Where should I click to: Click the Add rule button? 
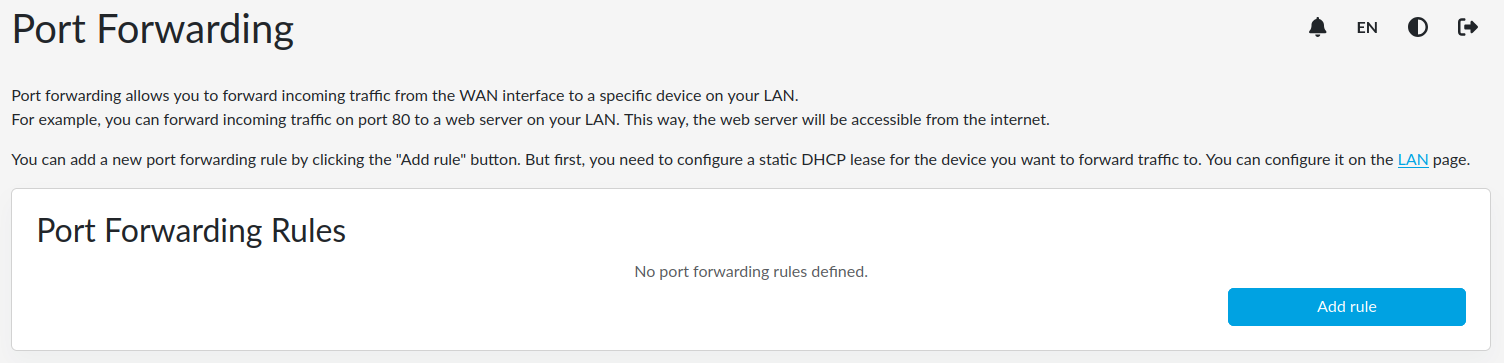pos(1346,307)
